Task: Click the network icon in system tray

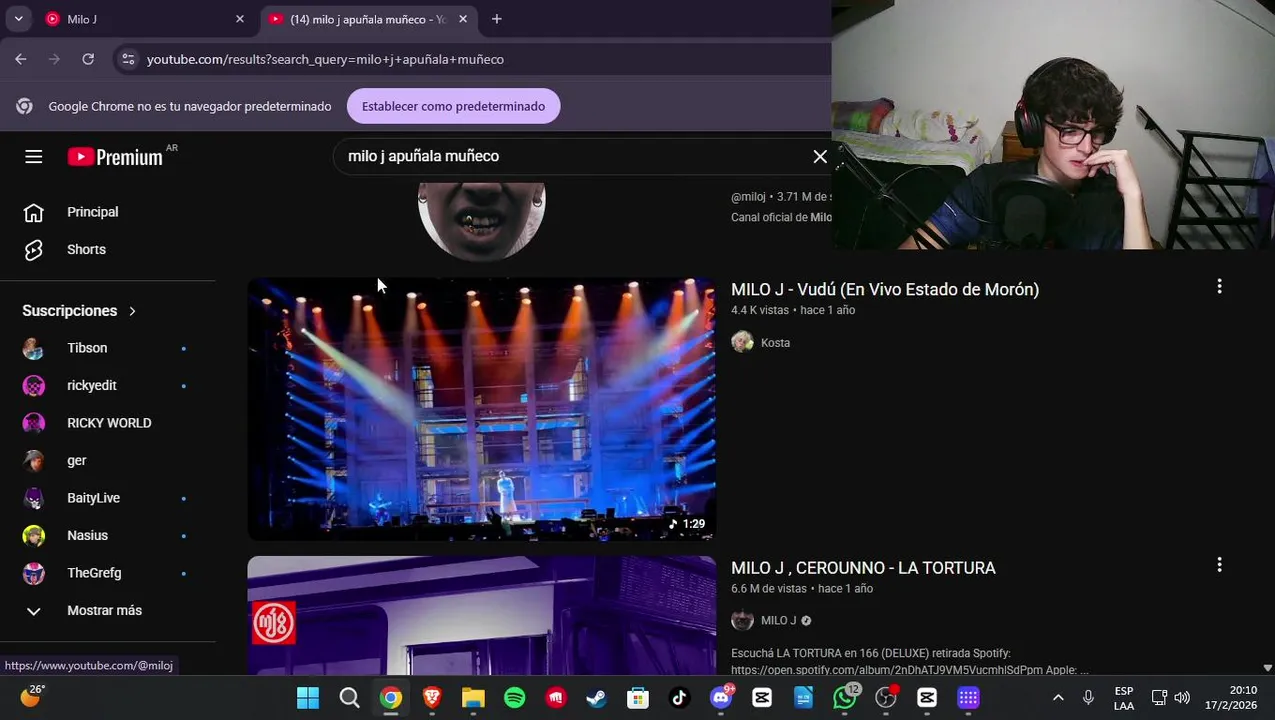Action: pos(1159,697)
